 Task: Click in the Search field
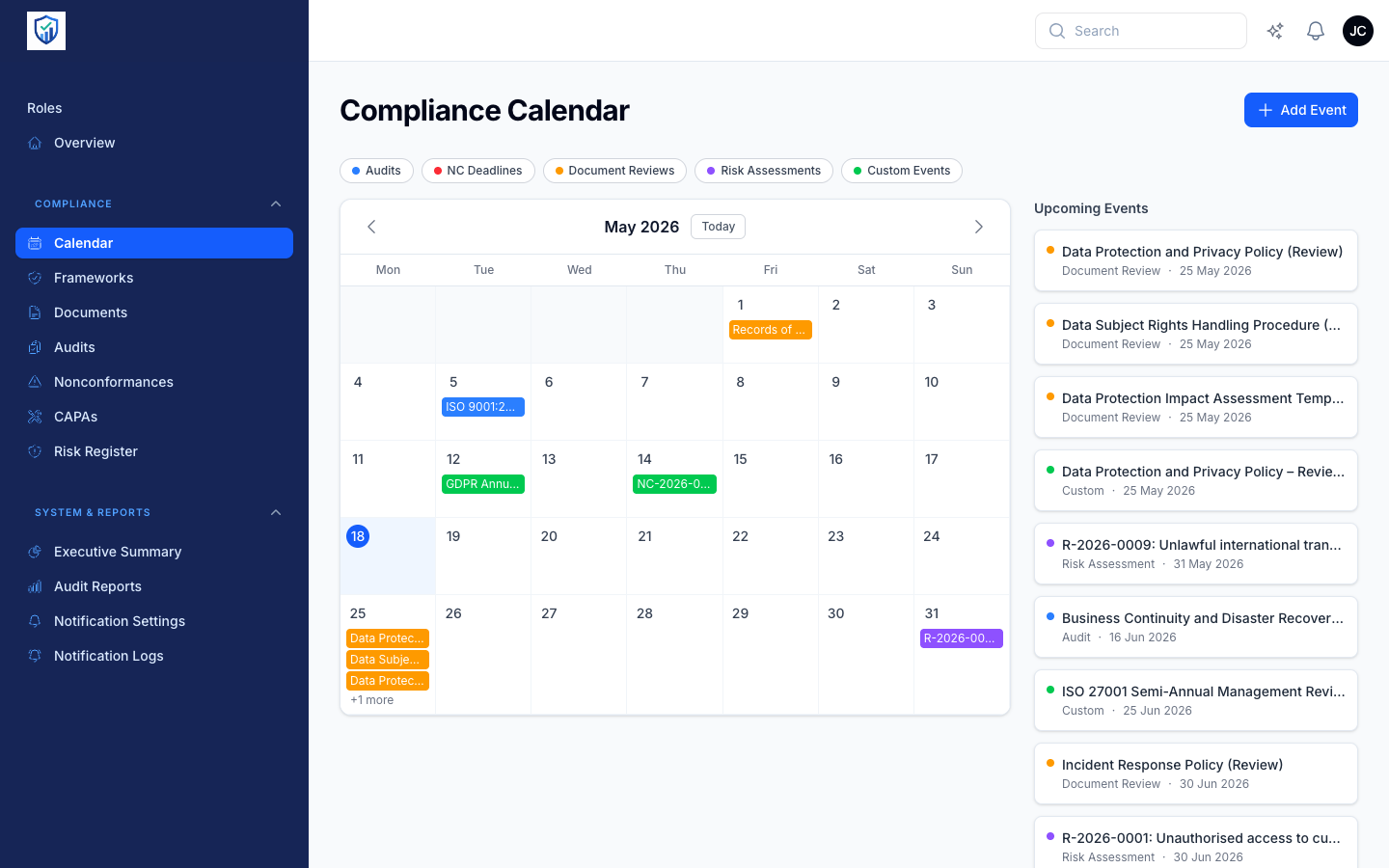click(x=1141, y=31)
